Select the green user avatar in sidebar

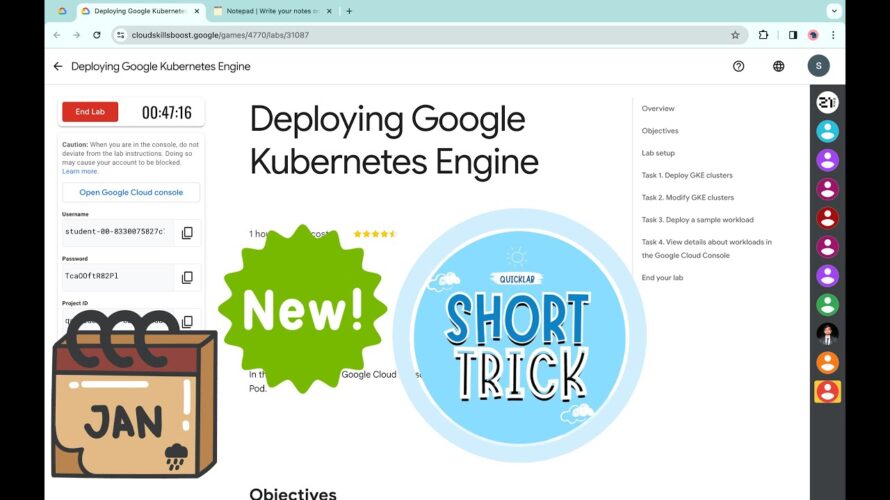click(x=827, y=305)
